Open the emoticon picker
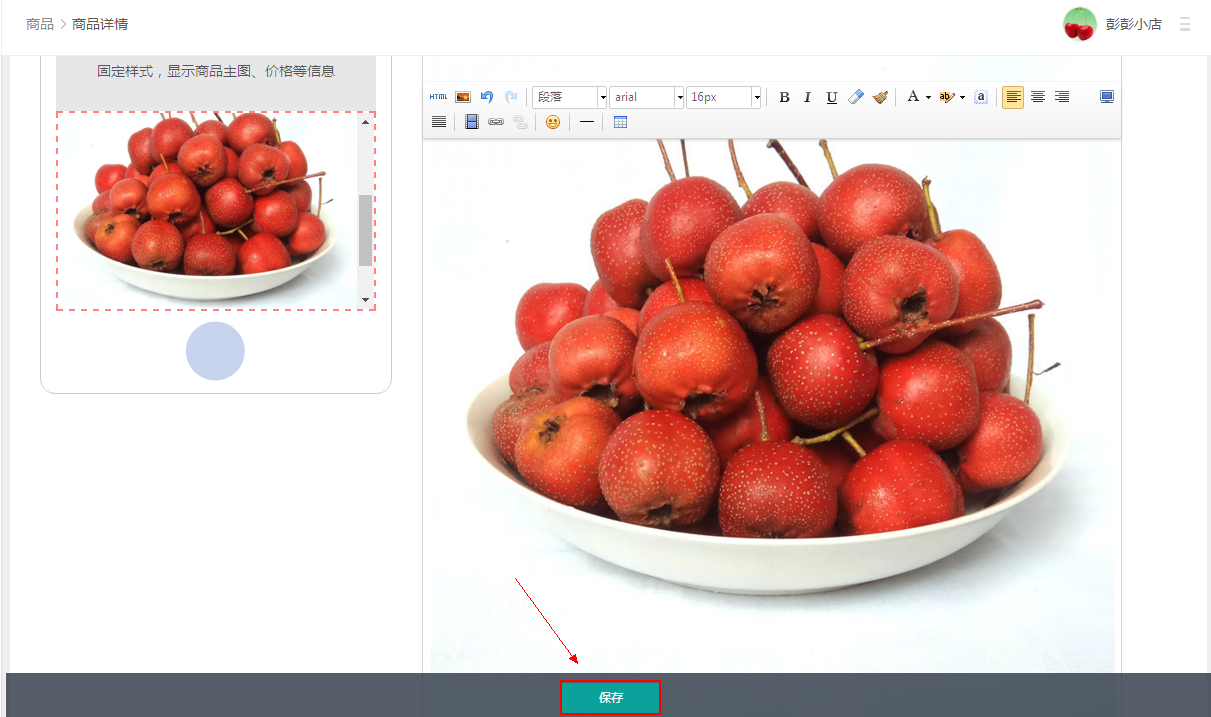The image size is (1211, 717). pos(553,122)
